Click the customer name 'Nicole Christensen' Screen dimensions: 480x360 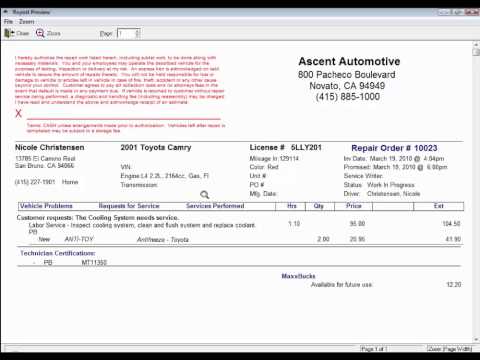(50, 147)
